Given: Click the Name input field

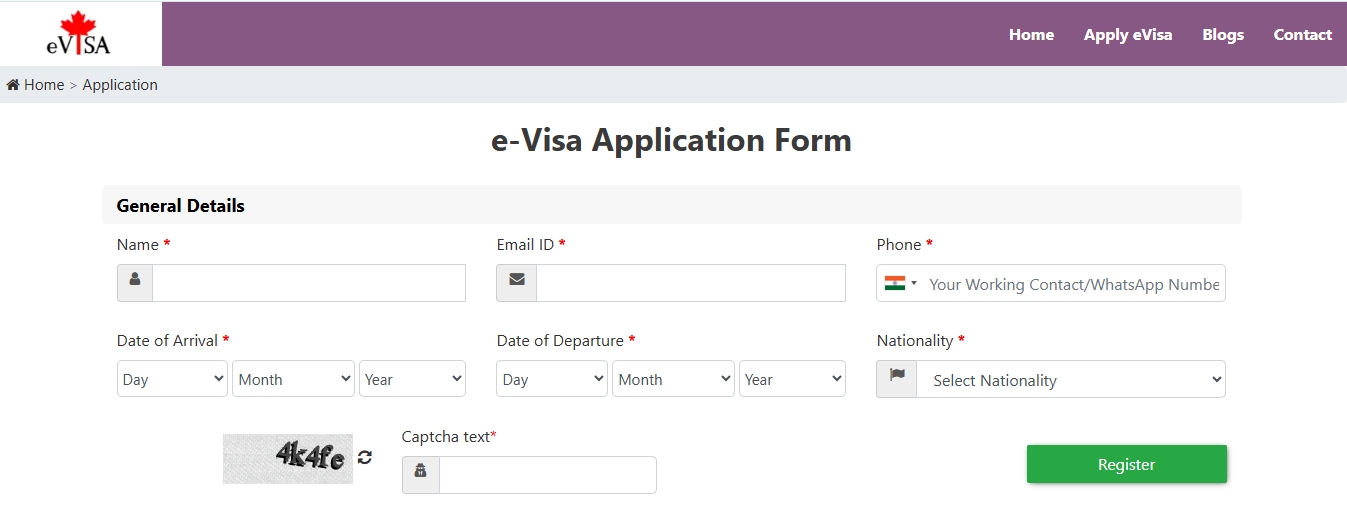Looking at the screenshot, I should coord(308,283).
